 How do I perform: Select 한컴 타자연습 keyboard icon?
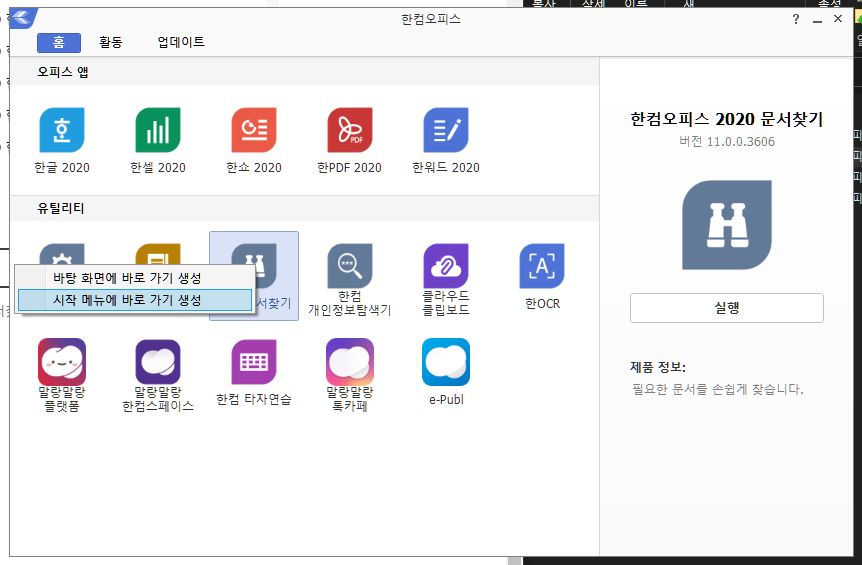[x=253, y=362]
